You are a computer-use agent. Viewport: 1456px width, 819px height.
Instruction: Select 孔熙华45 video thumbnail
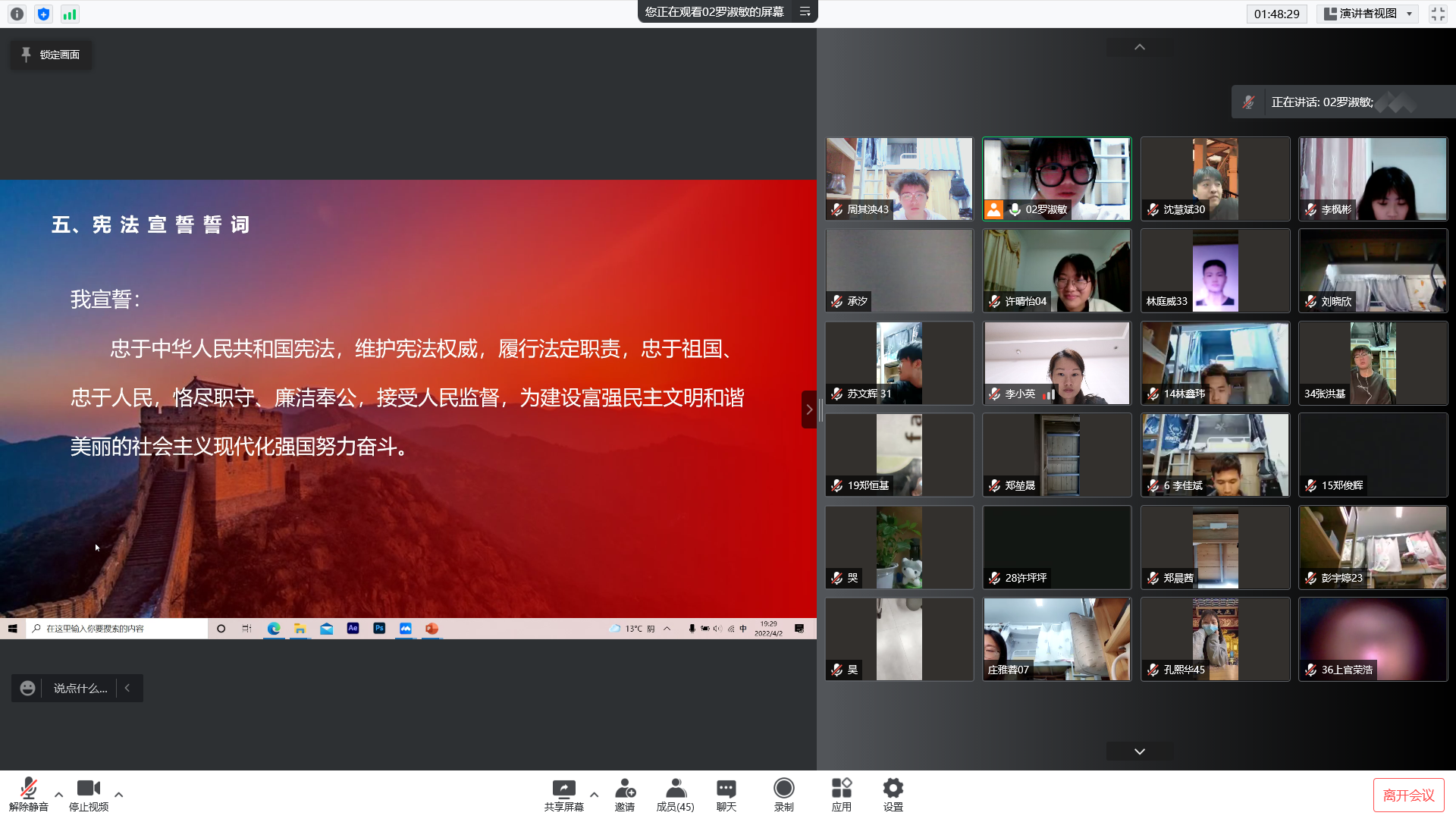pyautogui.click(x=1215, y=639)
